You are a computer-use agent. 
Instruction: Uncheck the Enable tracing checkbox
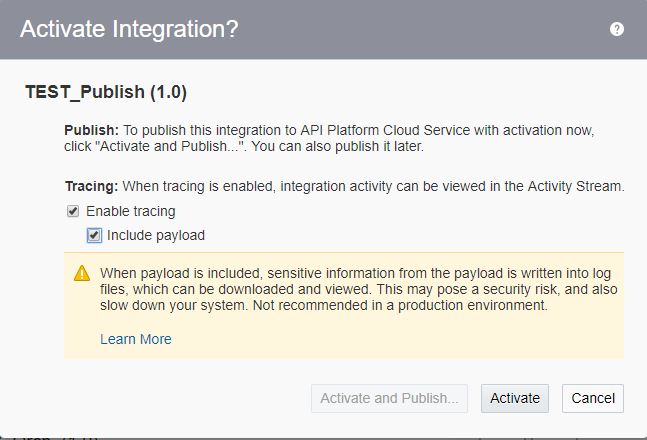(73, 211)
